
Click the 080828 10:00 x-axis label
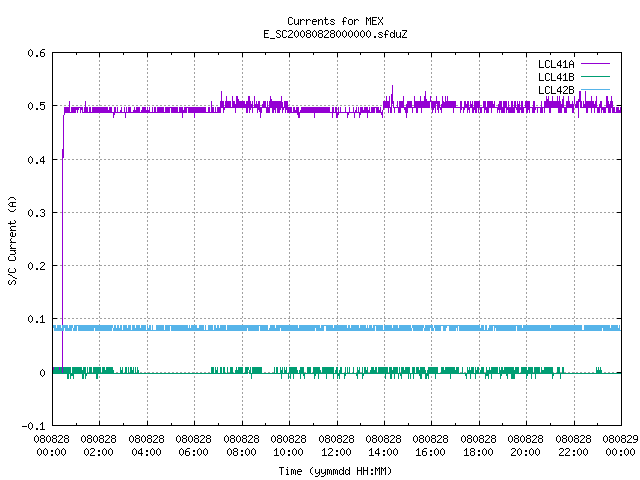pos(289,446)
